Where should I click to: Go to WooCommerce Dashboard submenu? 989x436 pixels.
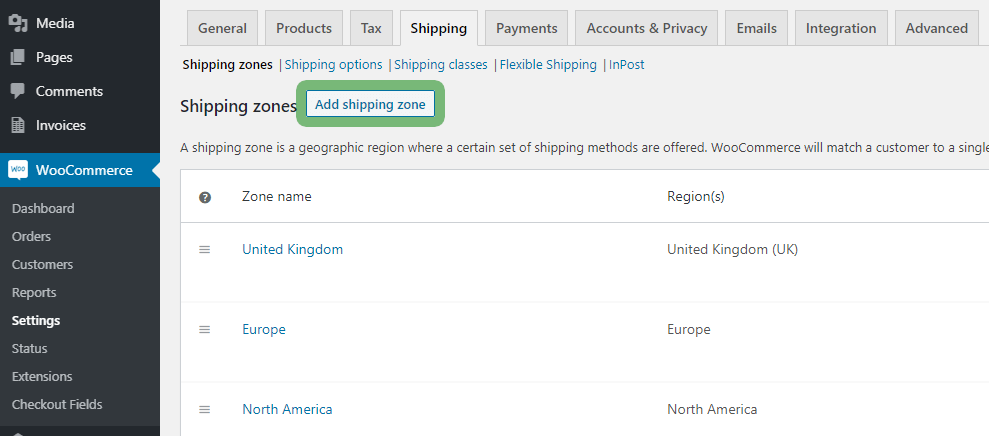click(x=43, y=208)
